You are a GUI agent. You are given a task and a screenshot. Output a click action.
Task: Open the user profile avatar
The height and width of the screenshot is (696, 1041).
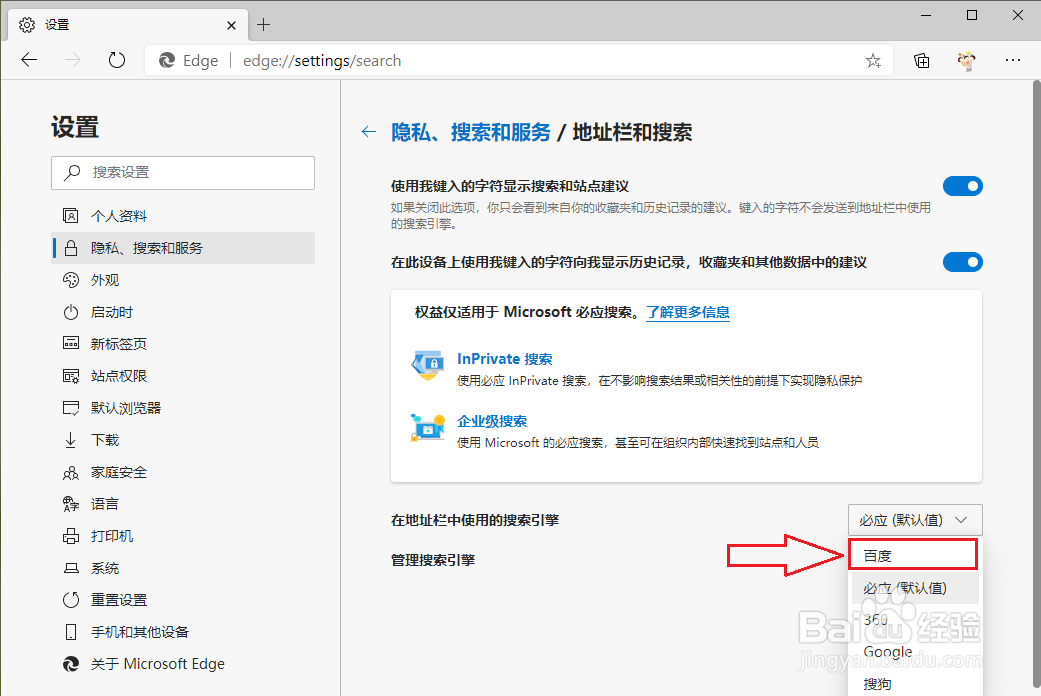tap(967, 61)
